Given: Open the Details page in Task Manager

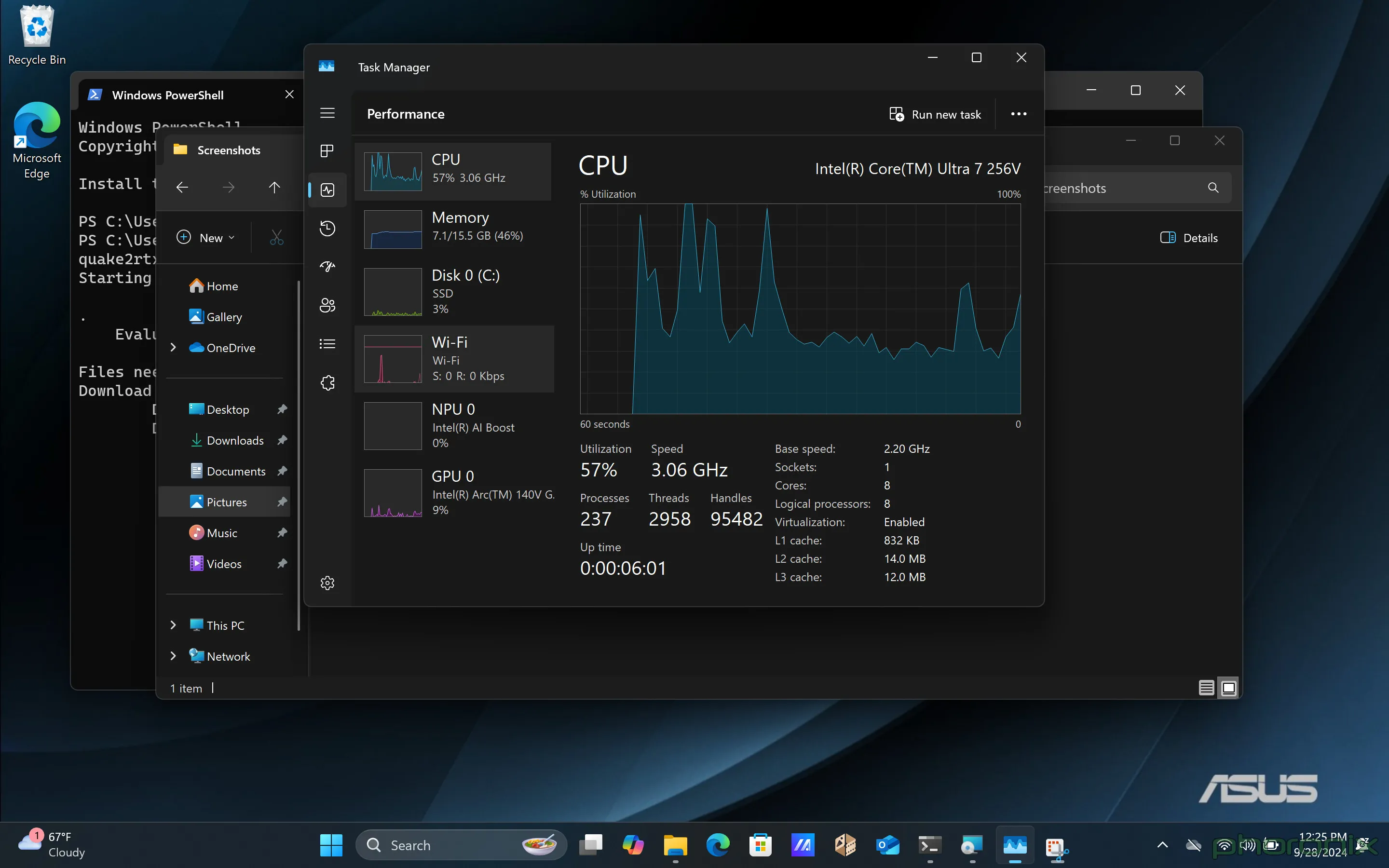Looking at the screenshot, I should coord(327,343).
